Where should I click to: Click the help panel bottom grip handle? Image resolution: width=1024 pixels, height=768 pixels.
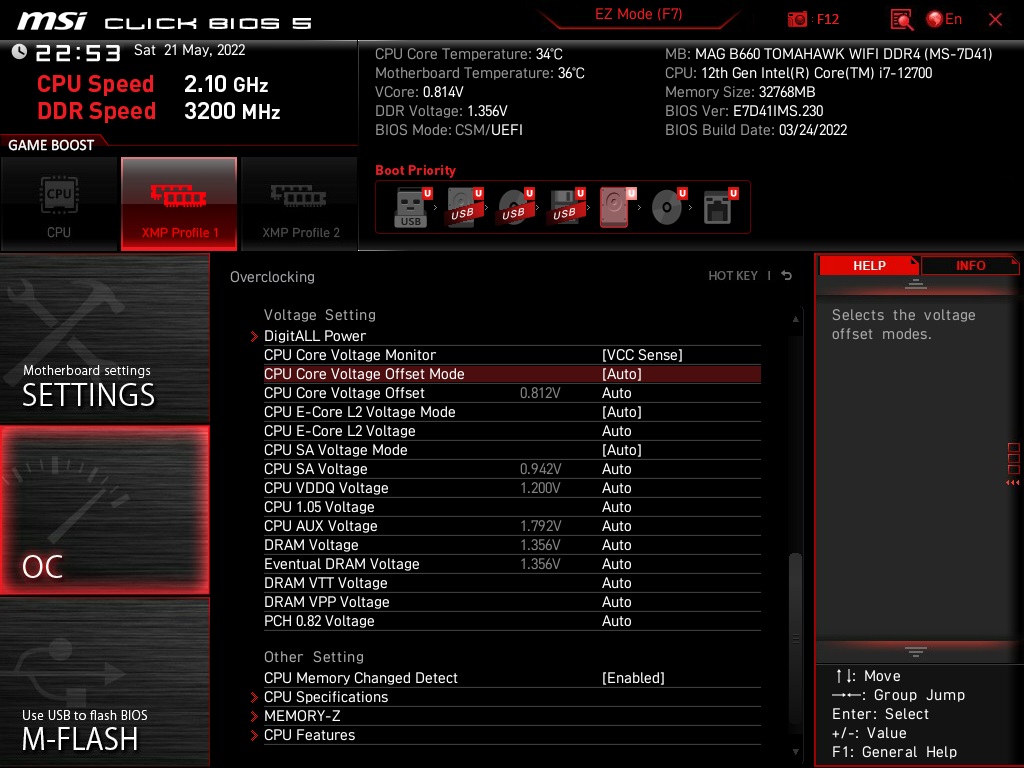(915, 652)
